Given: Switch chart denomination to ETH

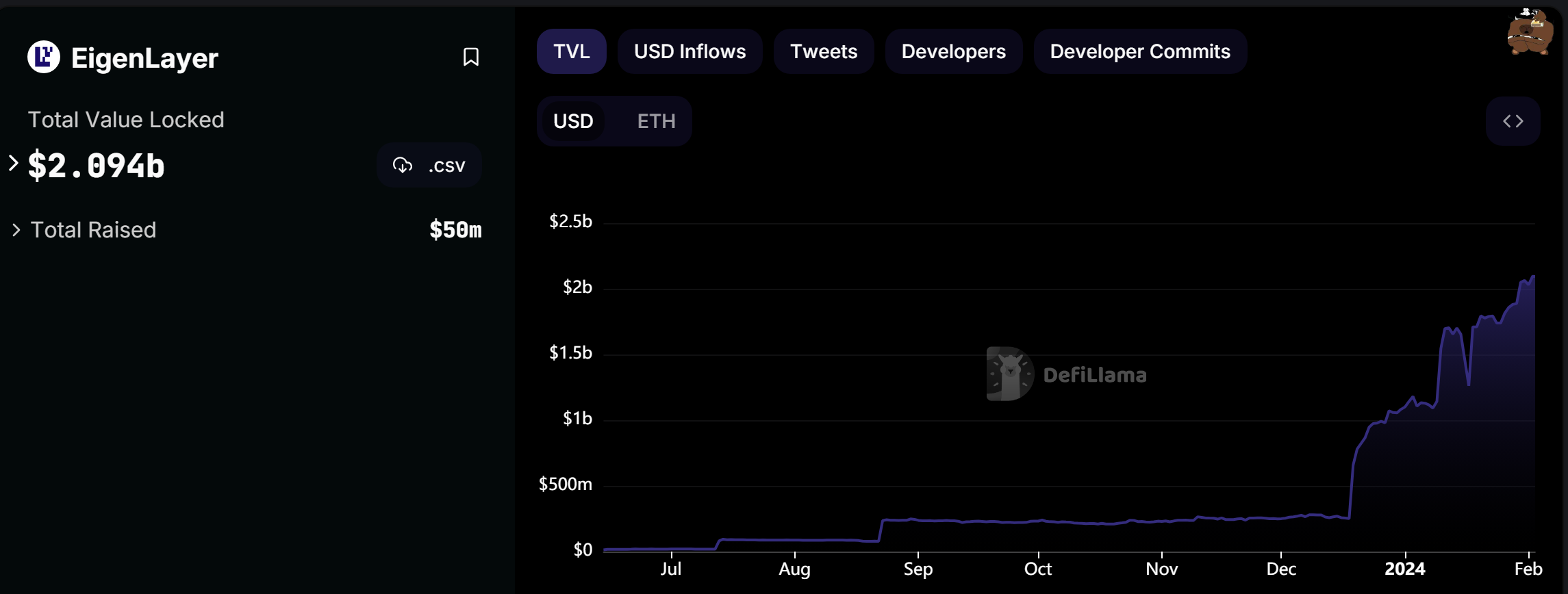Looking at the screenshot, I should (656, 121).
